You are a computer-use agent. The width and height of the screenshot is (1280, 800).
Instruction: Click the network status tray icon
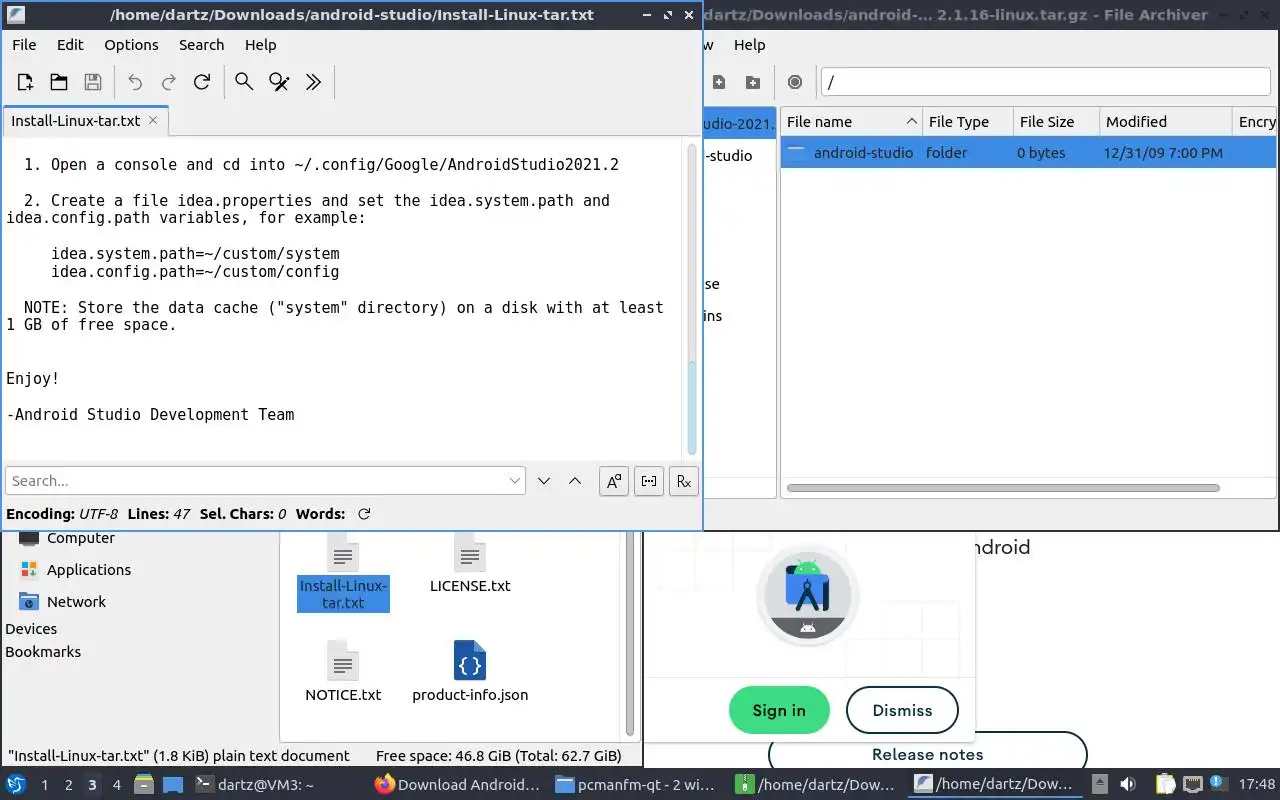click(x=1193, y=785)
